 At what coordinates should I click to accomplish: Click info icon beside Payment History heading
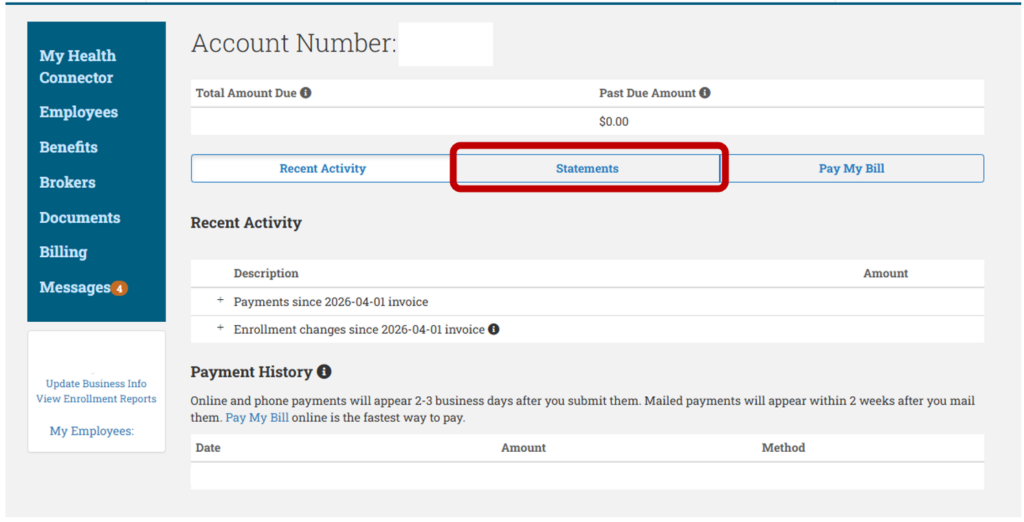[324, 372]
